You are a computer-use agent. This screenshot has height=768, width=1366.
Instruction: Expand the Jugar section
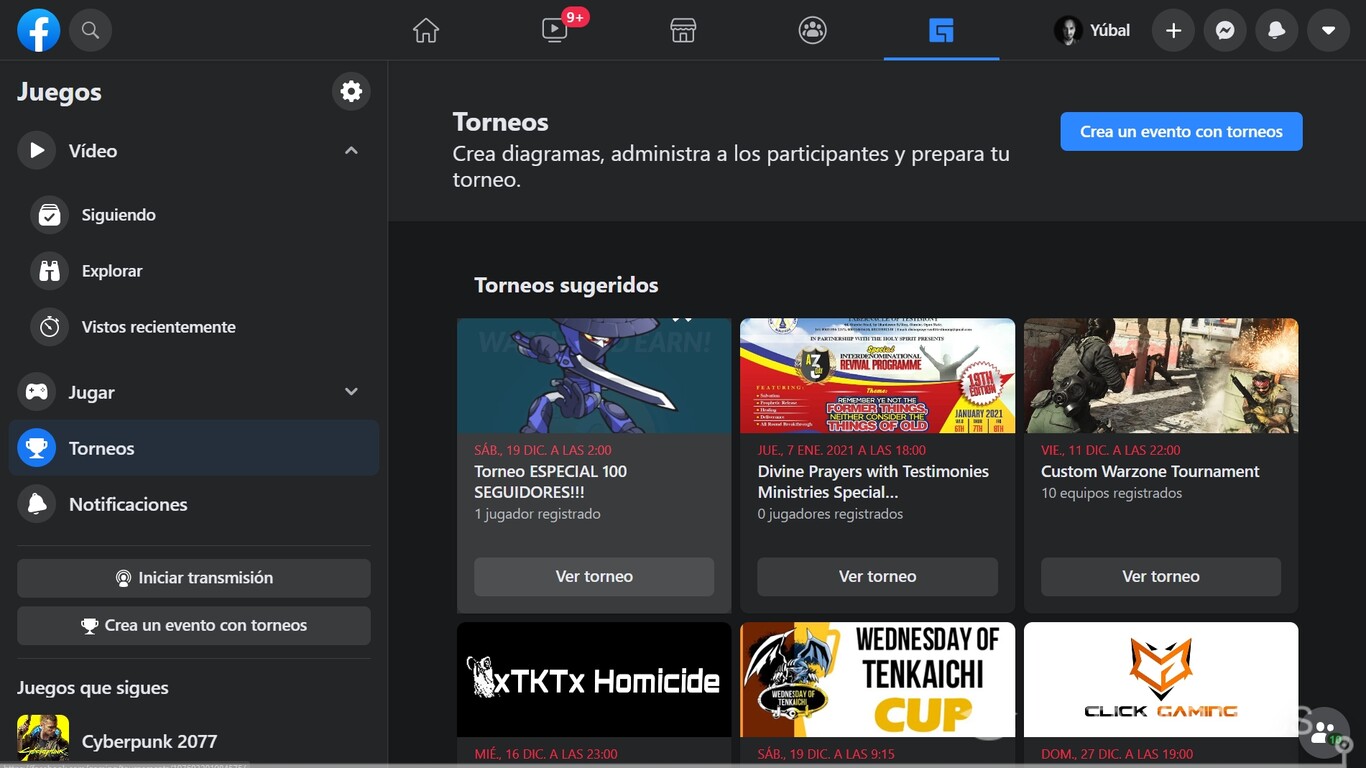(351, 392)
